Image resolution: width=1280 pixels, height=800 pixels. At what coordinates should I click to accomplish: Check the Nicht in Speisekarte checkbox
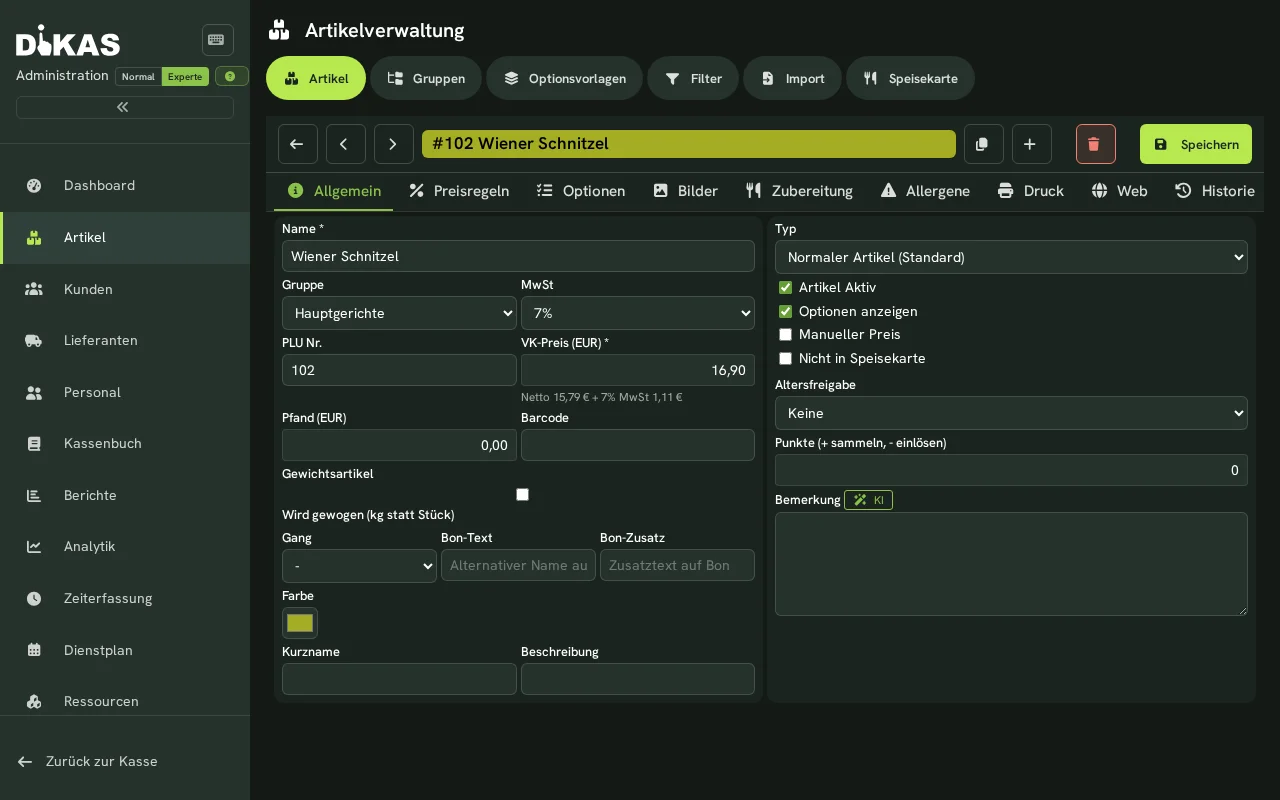tap(785, 358)
